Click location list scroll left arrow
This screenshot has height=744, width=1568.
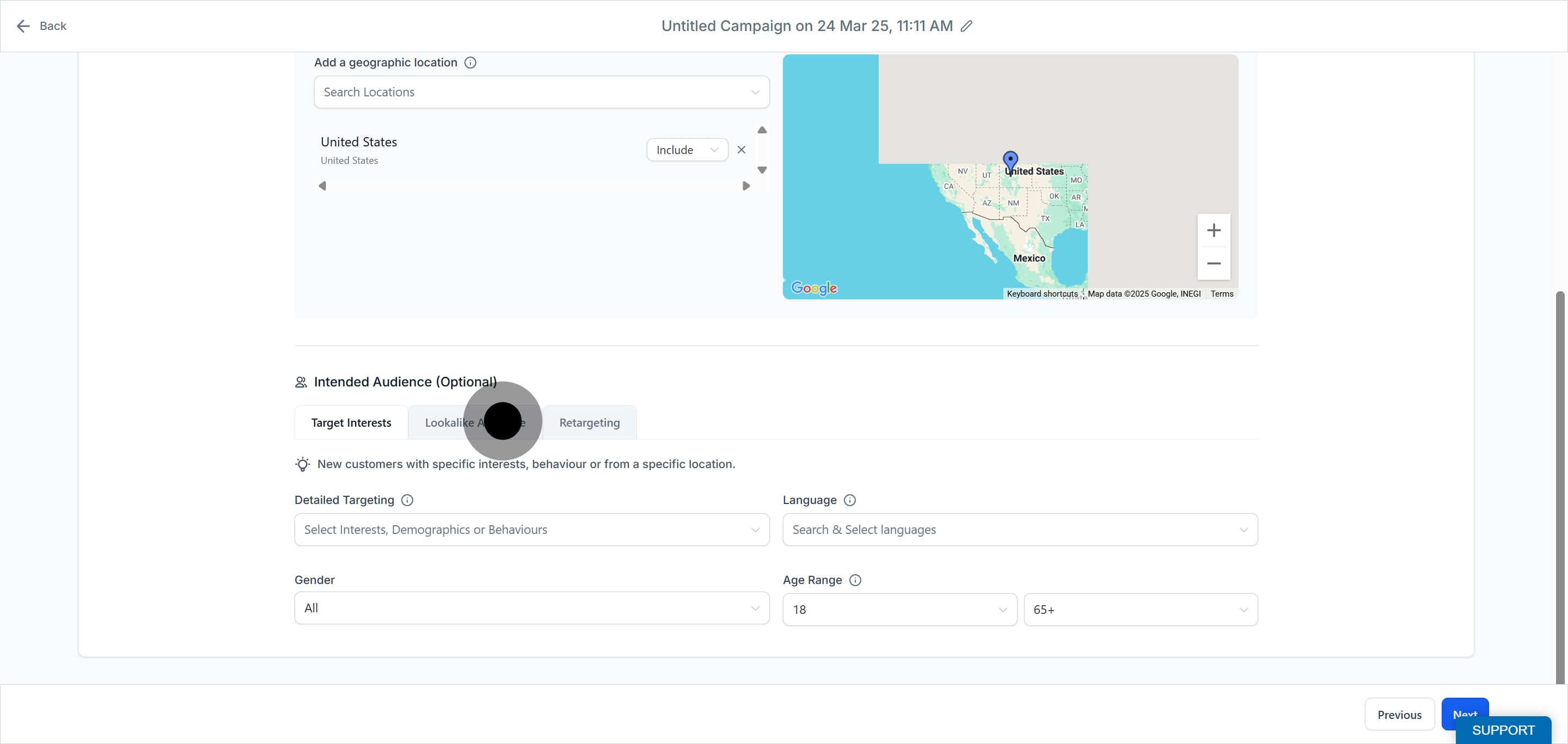323,186
